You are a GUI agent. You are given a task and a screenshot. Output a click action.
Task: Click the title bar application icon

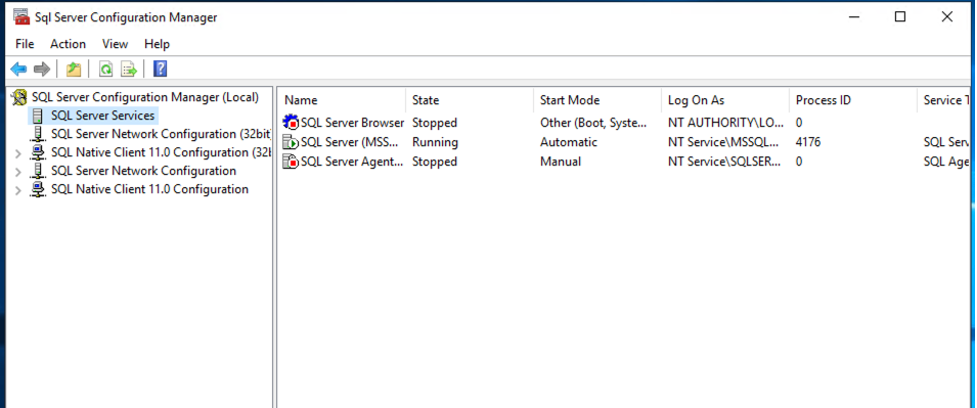tap(21, 17)
